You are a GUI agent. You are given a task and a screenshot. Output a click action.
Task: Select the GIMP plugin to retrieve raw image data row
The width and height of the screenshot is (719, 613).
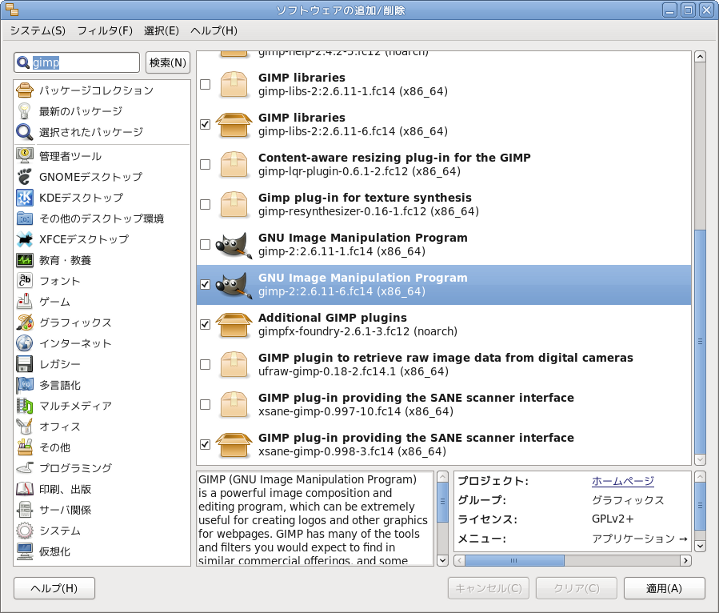443,364
